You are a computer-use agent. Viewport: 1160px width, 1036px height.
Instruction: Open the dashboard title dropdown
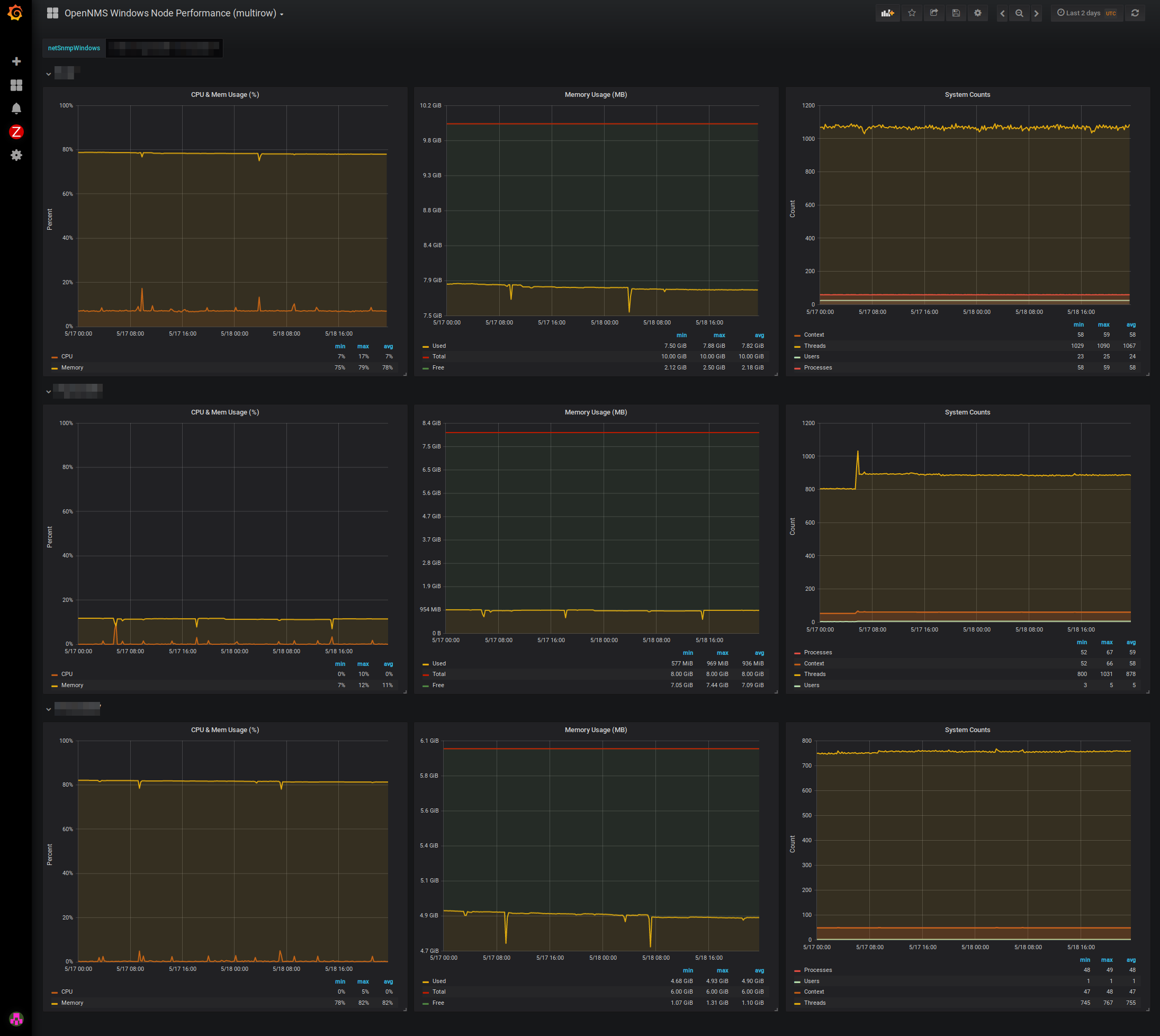(x=171, y=13)
